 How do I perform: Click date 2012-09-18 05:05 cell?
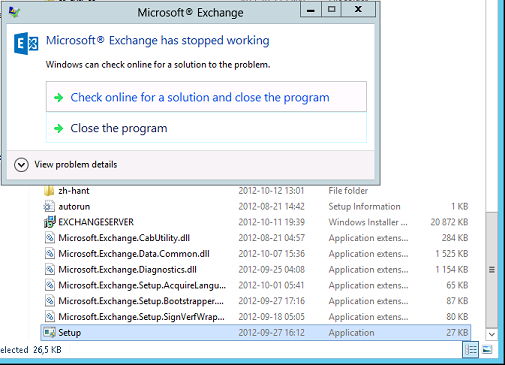[271, 317]
